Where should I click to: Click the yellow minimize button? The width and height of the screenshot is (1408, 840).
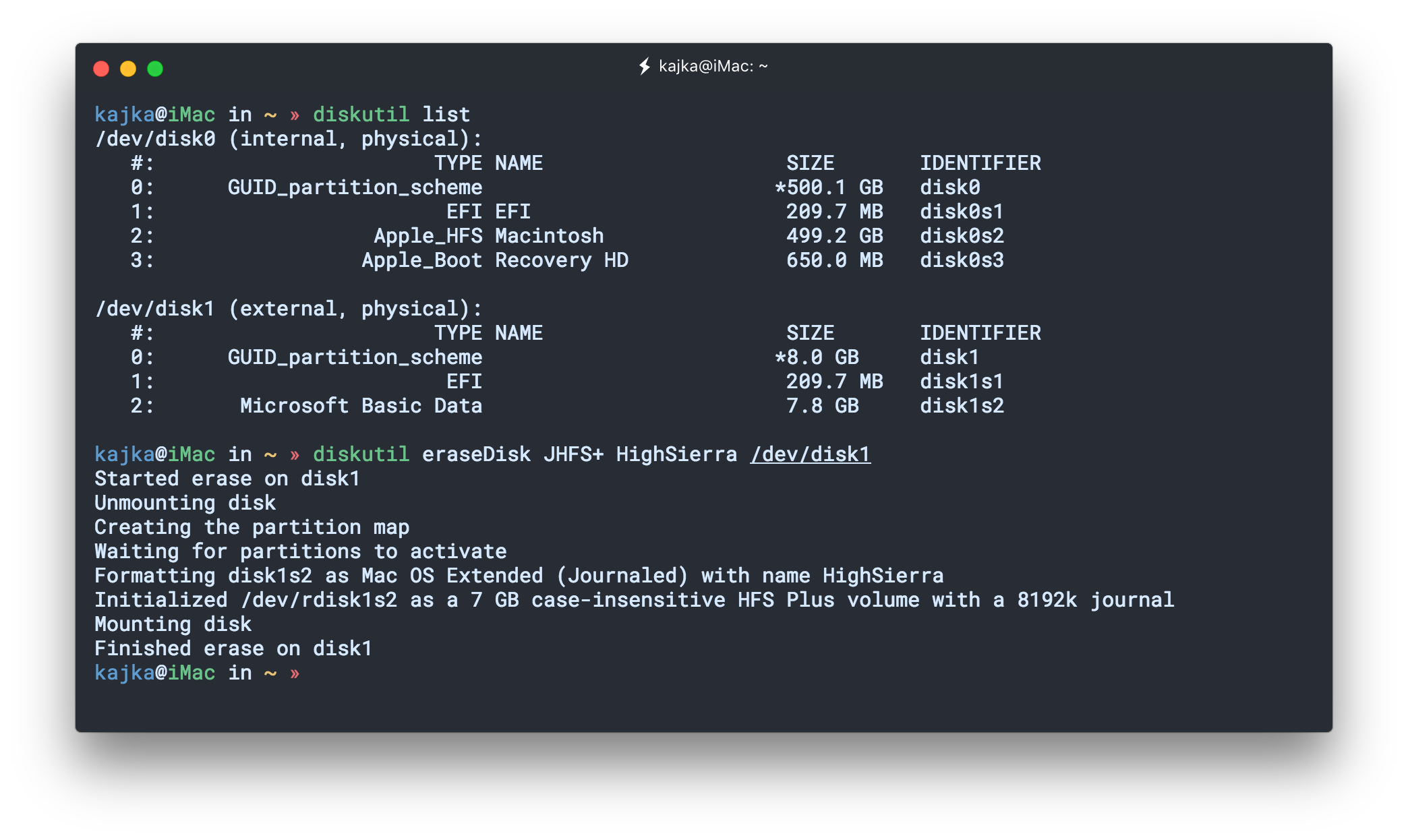click(x=128, y=68)
